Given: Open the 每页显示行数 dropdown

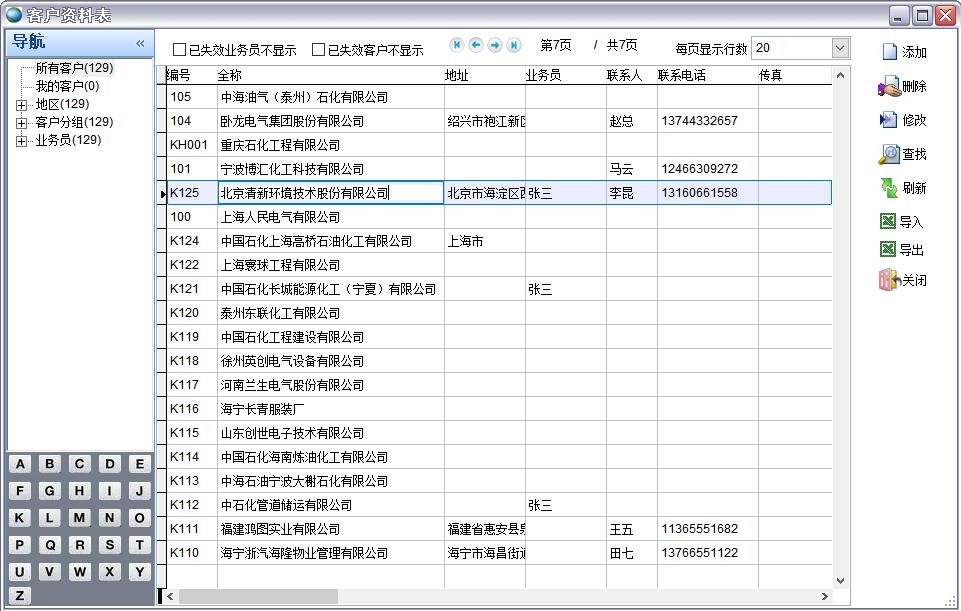Looking at the screenshot, I should 839,47.
